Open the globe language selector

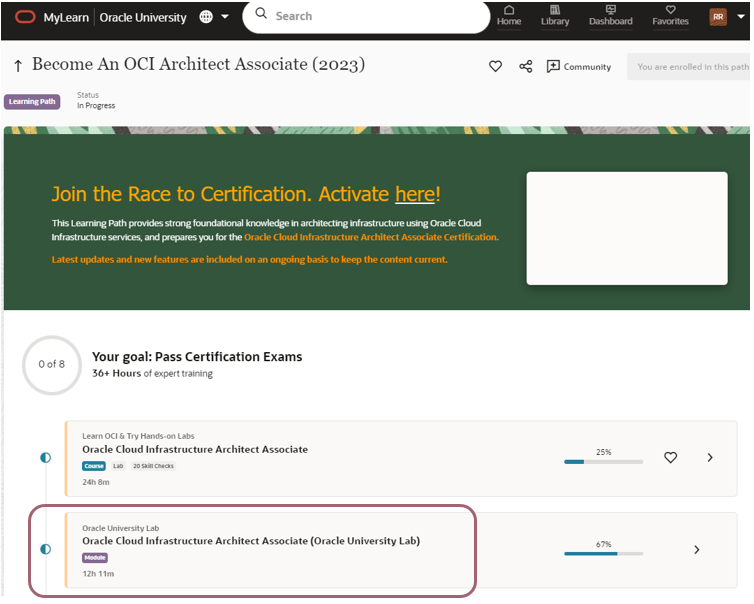point(207,17)
